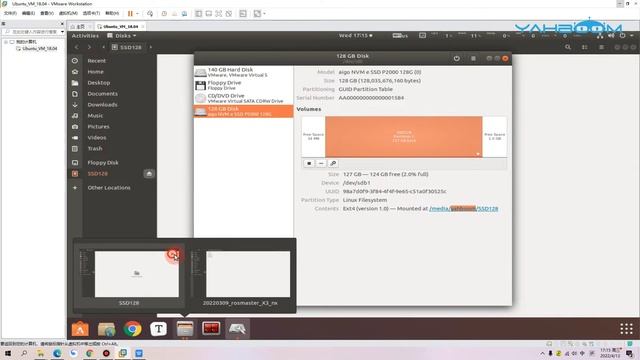
Task: Select Ubuntu_VM_18.04 in the library tree
Action: (x=40, y=48)
